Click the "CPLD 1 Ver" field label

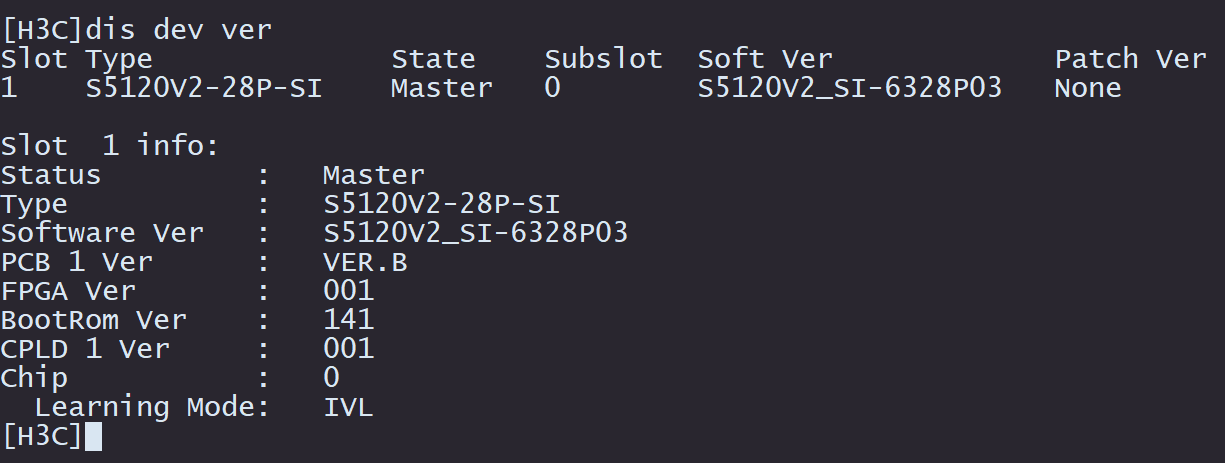(85, 349)
